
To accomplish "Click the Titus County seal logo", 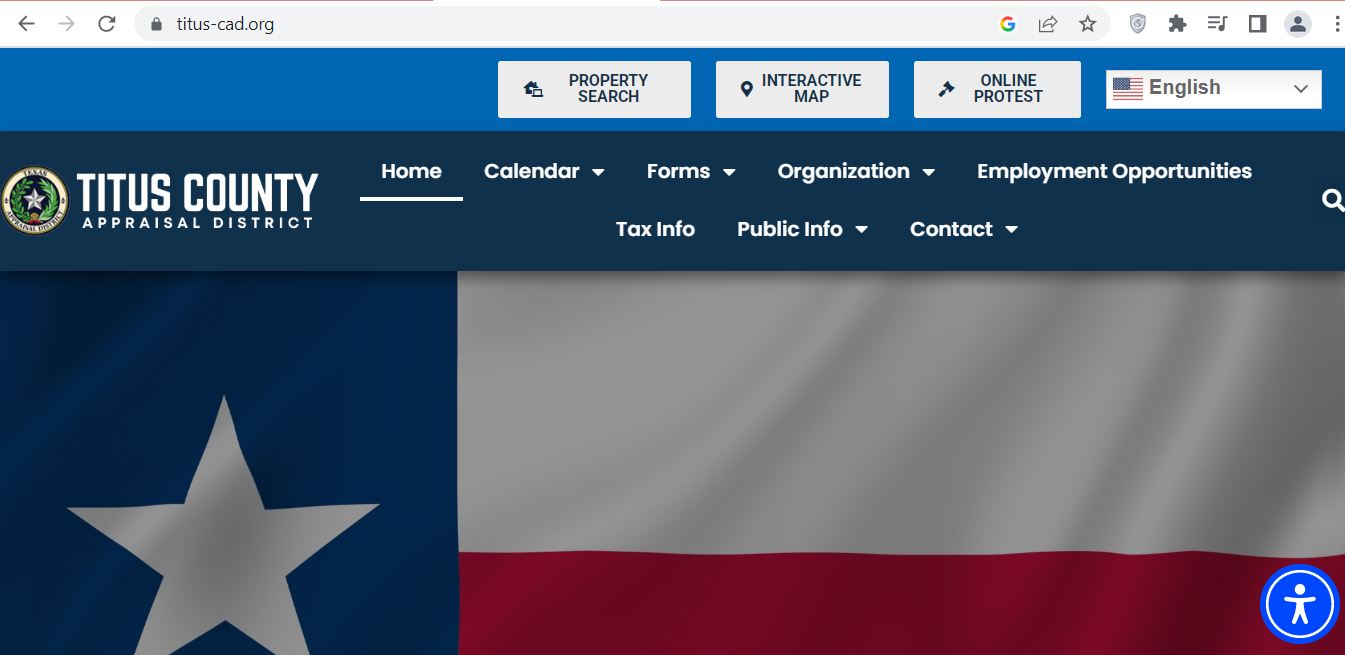I will click(x=35, y=200).
